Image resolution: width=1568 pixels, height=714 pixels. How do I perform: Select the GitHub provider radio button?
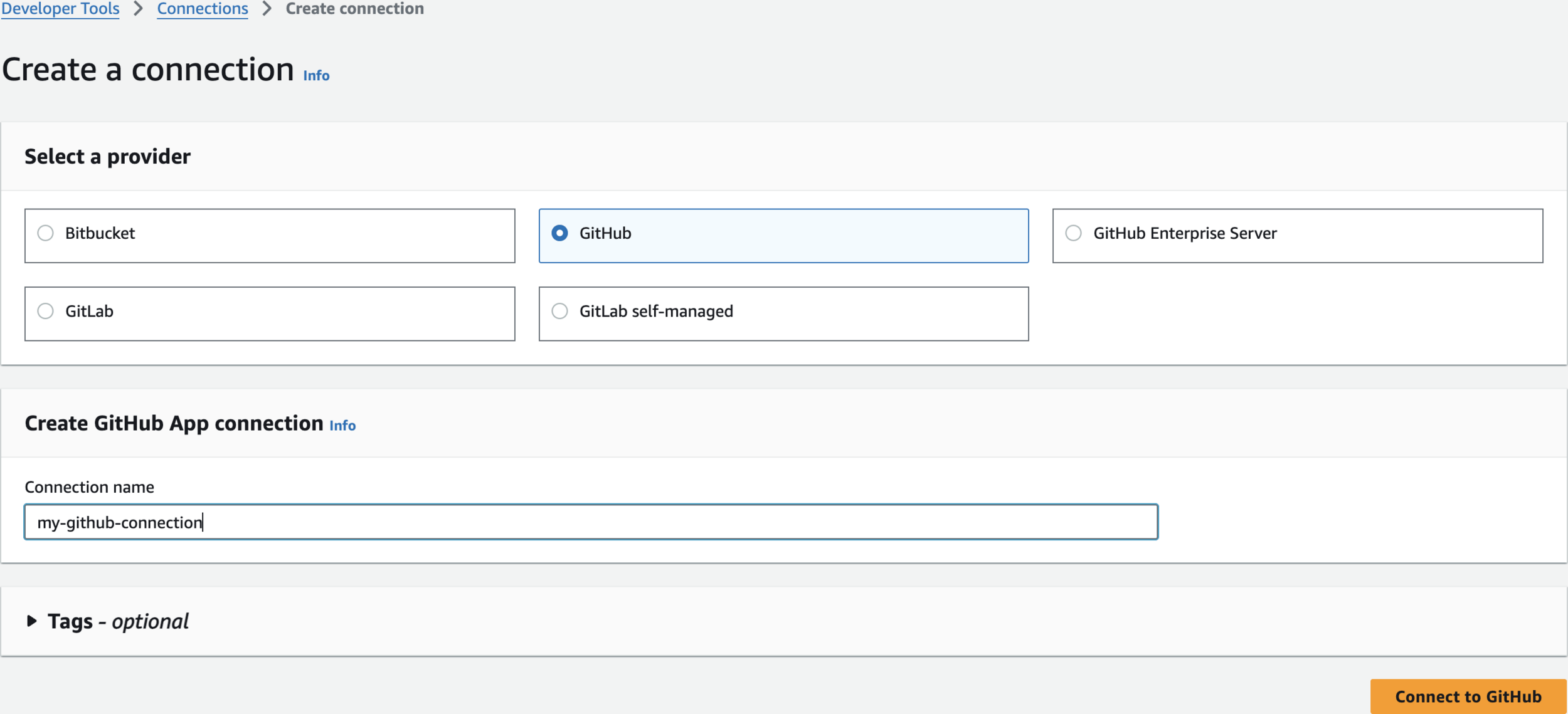coord(559,233)
